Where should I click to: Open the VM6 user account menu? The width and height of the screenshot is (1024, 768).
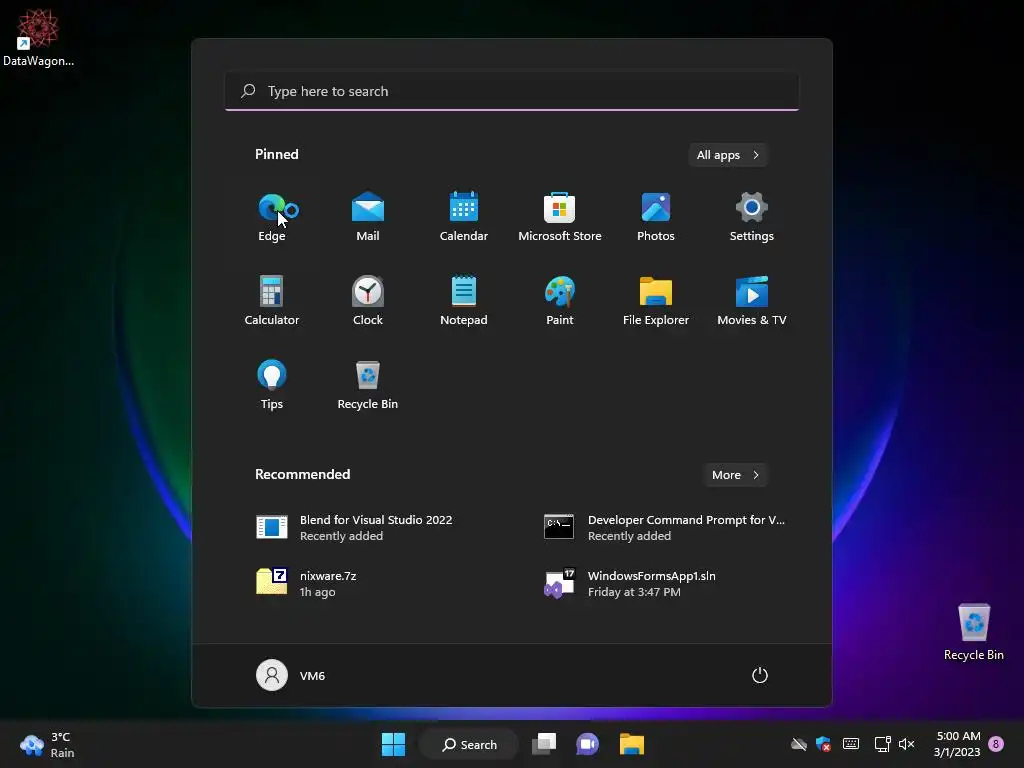pyautogui.click(x=291, y=675)
